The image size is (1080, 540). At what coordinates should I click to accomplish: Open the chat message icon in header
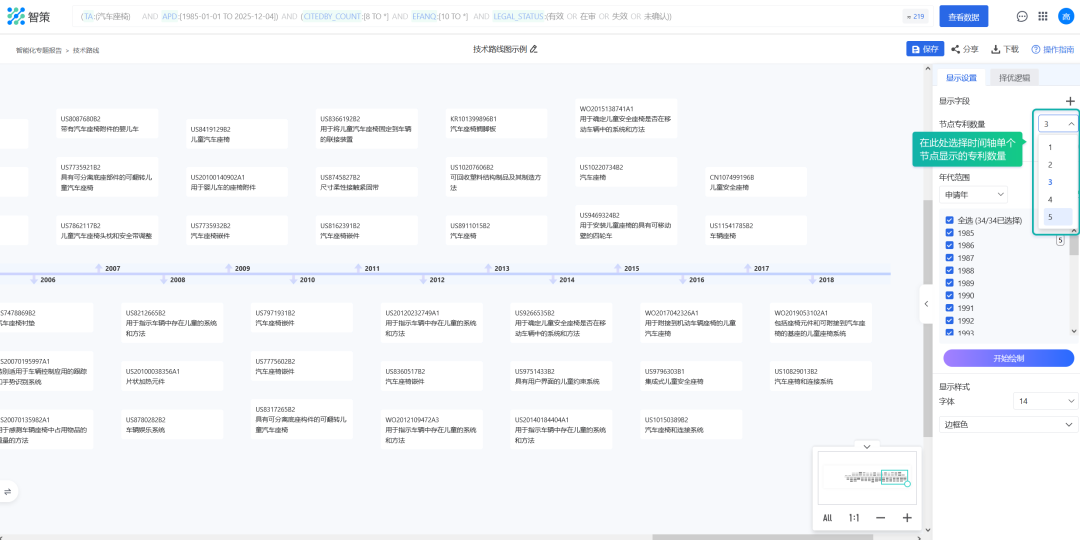(1022, 16)
